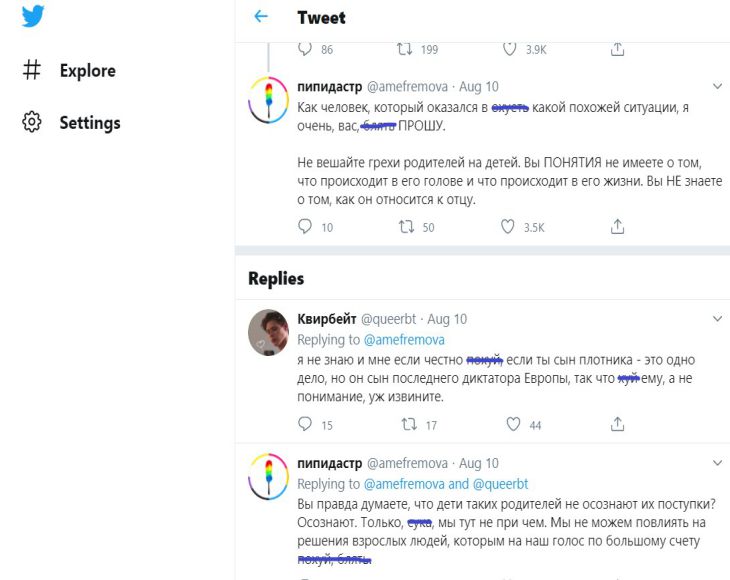This screenshot has width=730, height=580.
Task: Like Квирбейт's reply with 44 likes
Action: 514,425
